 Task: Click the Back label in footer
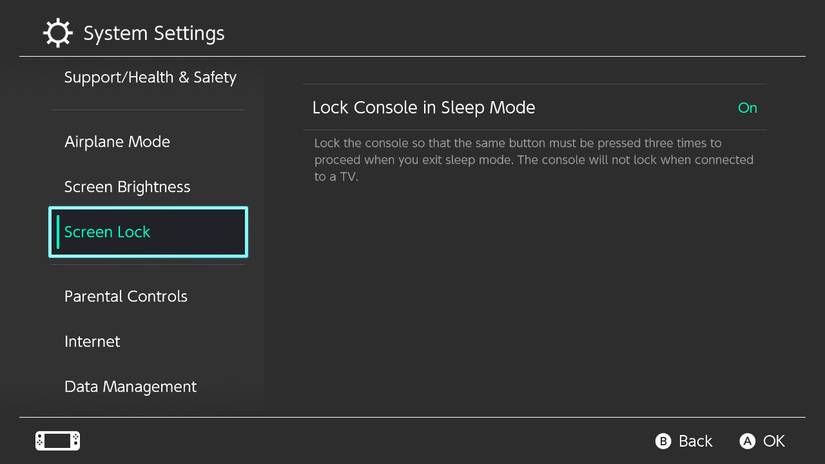point(694,441)
